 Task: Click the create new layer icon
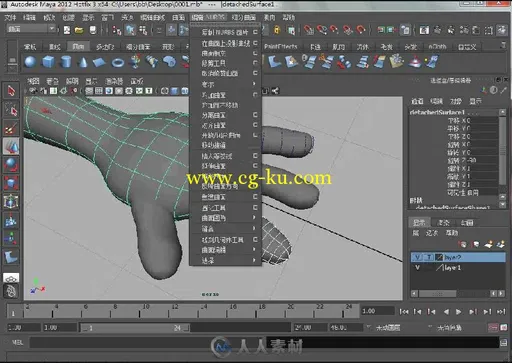tap(489, 245)
